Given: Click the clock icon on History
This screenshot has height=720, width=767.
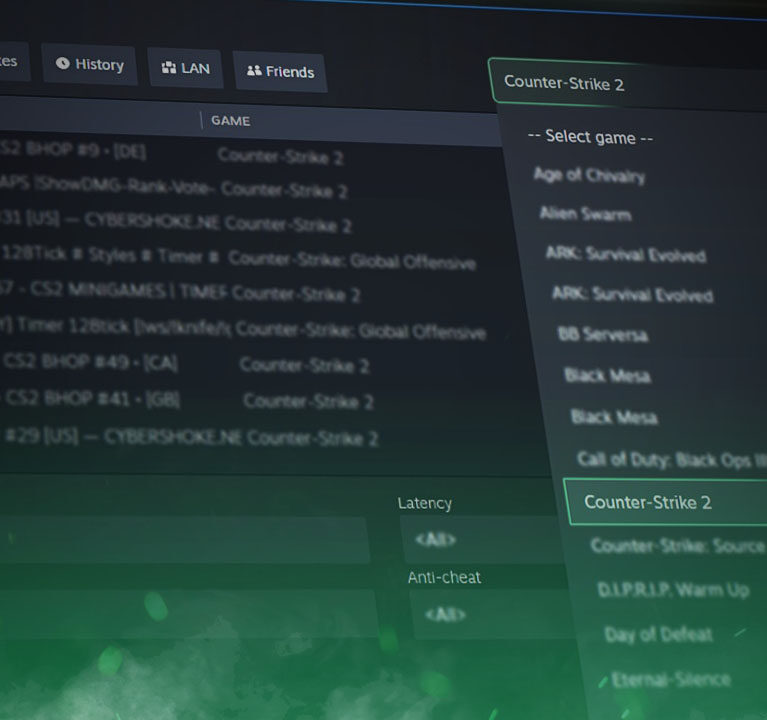Looking at the screenshot, I should click(63, 63).
